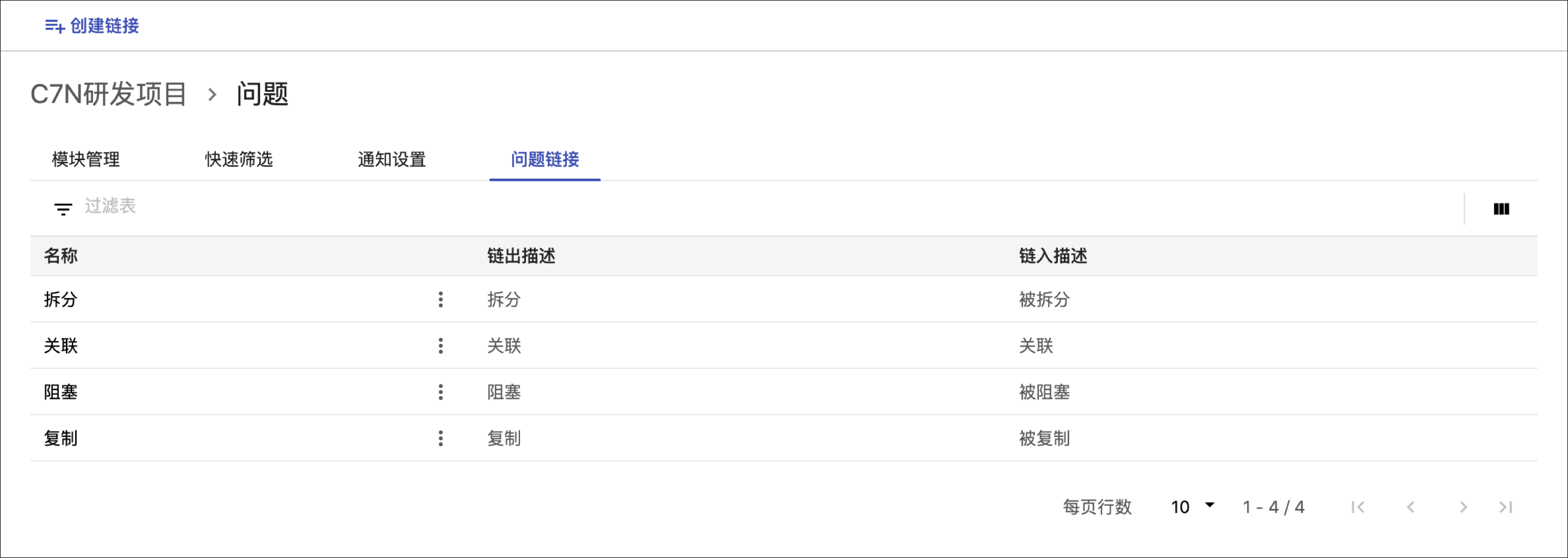This screenshot has height=558, width=1568.
Task: Expand the rows per page dropdown
Action: click(x=1192, y=506)
